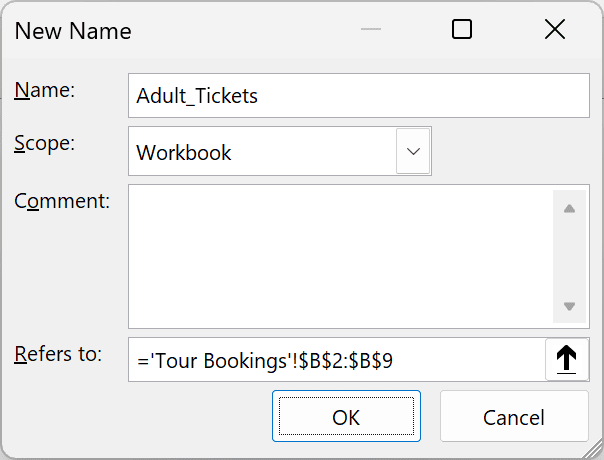604x460 pixels.
Task: Click the Name label
Action: click(45, 91)
